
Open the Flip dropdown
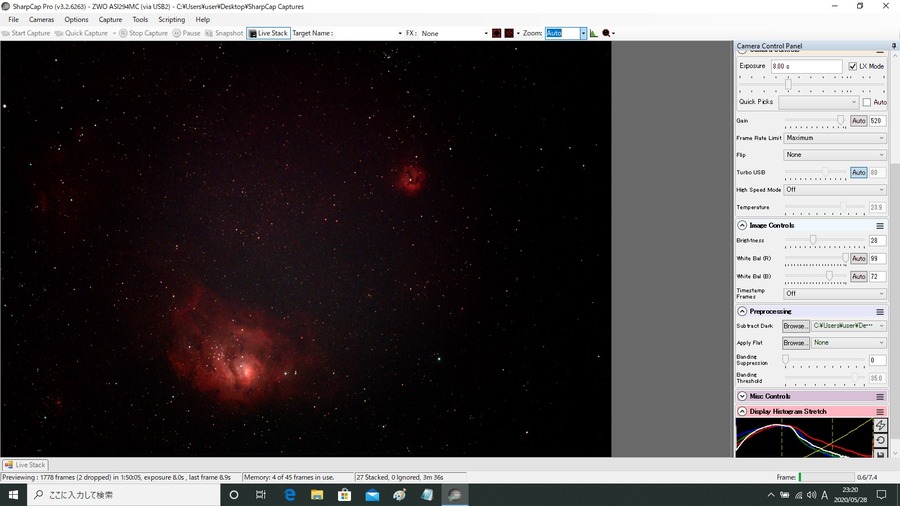click(x=835, y=155)
